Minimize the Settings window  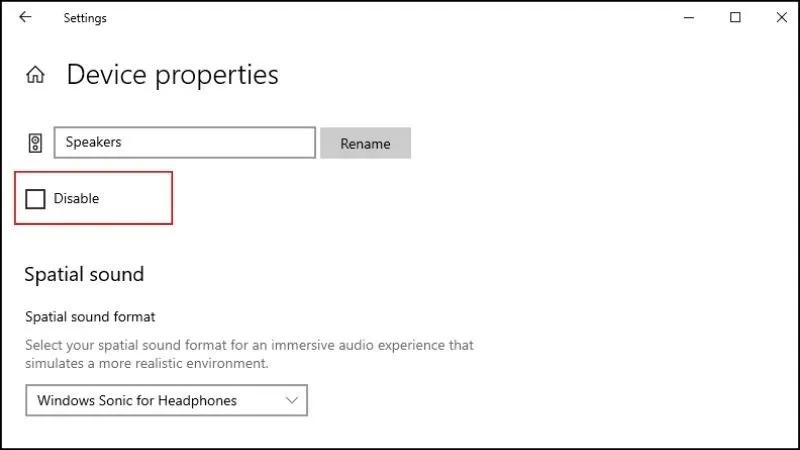pos(690,17)
